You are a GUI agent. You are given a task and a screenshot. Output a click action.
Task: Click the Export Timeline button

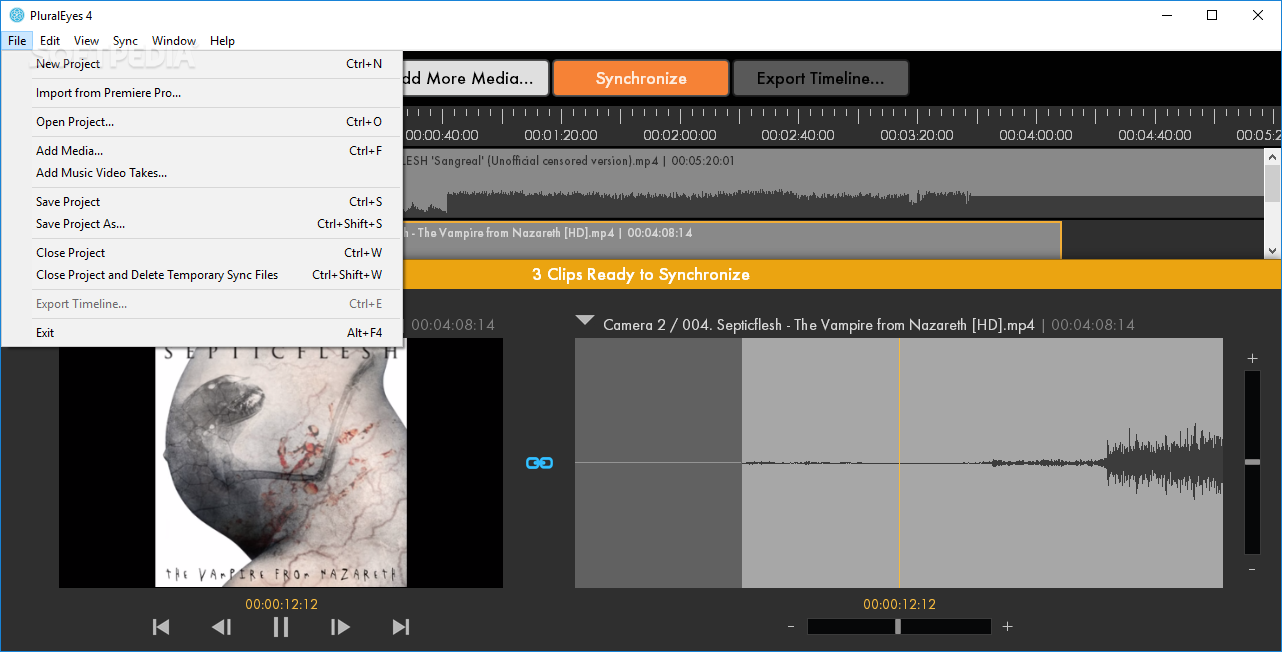[x=821, y=78]
